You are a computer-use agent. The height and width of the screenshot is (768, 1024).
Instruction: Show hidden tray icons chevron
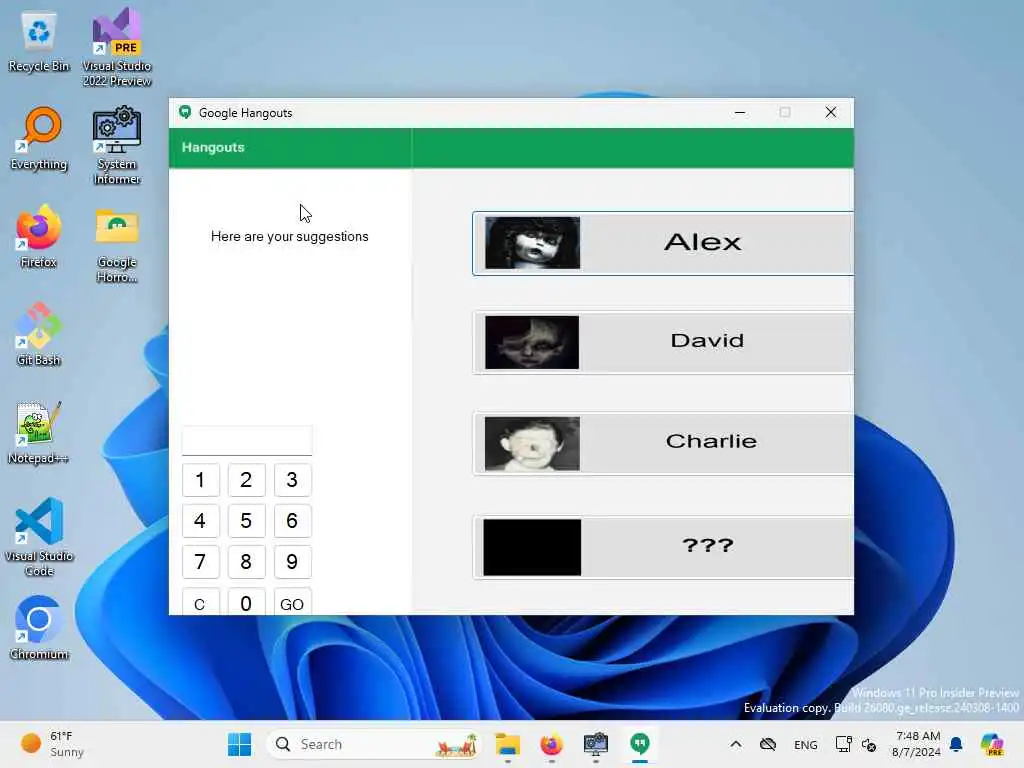(x=735, y=744)
